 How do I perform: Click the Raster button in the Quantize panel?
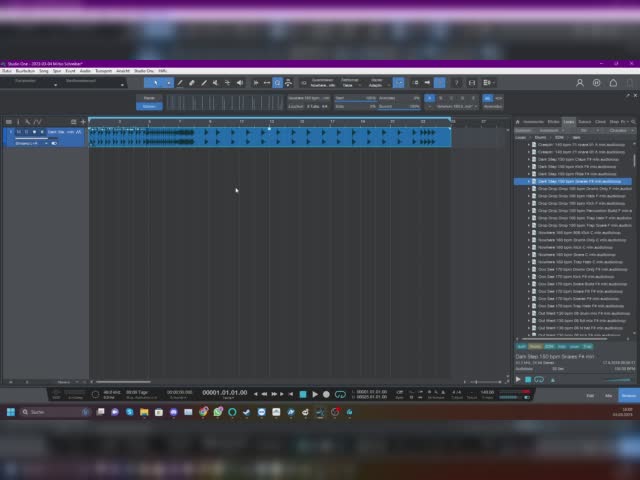(x=149, y=98)
